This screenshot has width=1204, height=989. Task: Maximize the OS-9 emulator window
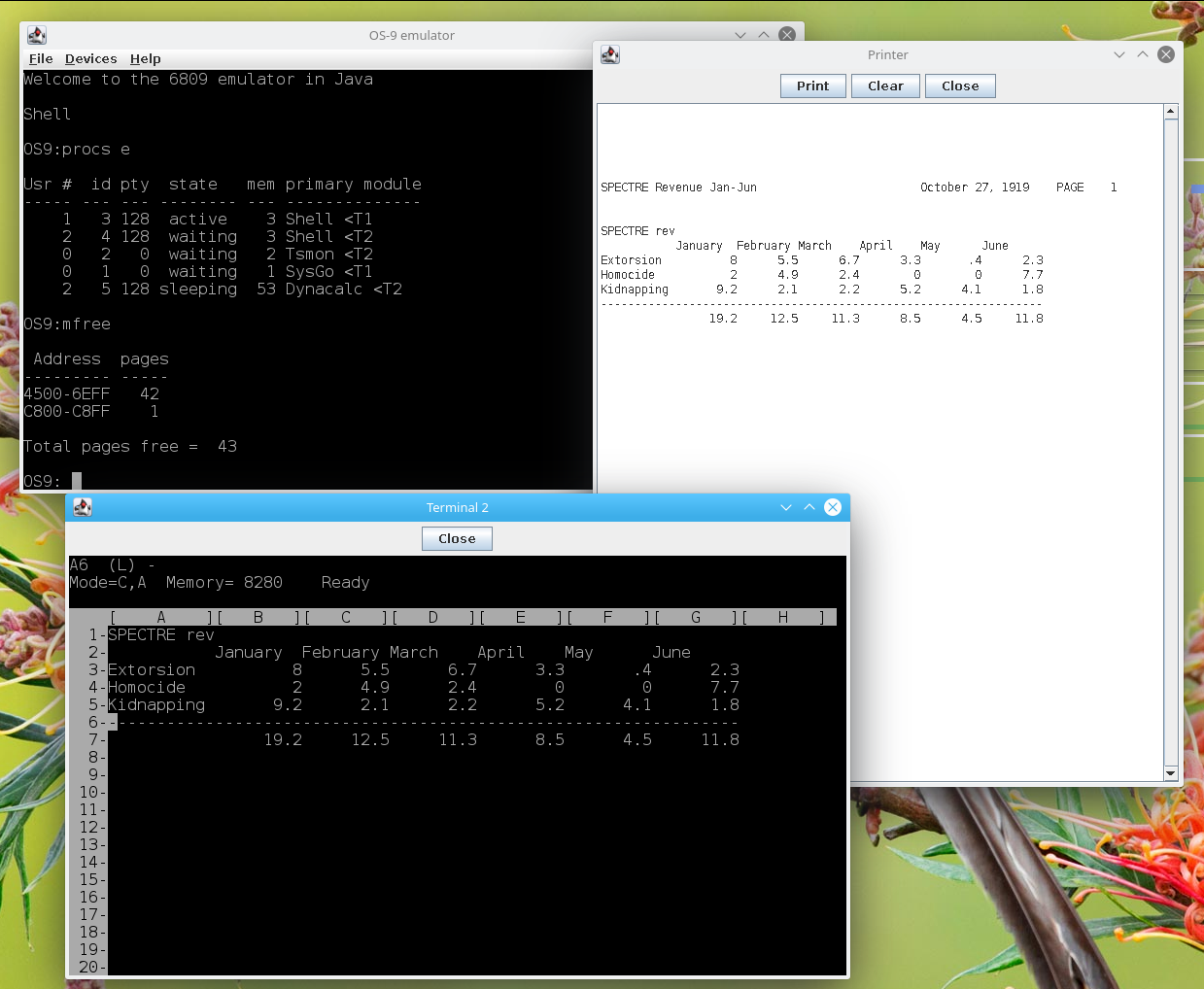coord(764,35)
